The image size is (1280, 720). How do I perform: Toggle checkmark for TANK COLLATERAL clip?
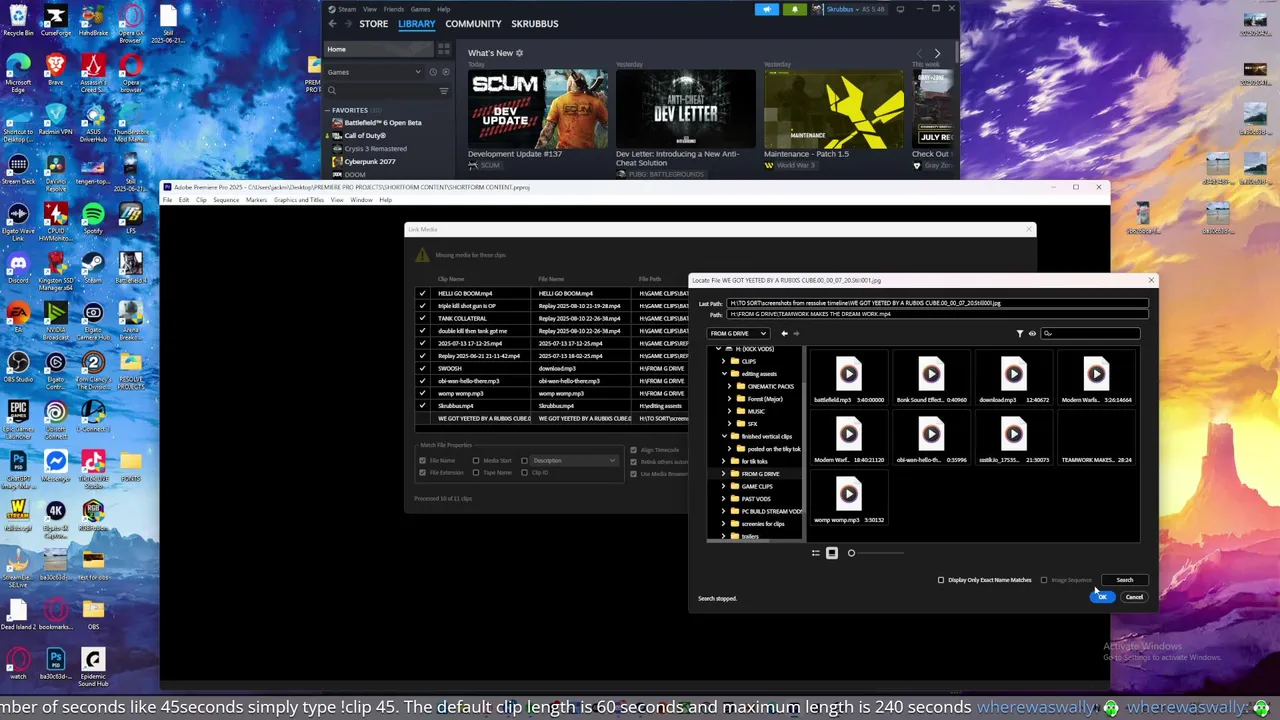pyautogui.click(x=422, y=318)
